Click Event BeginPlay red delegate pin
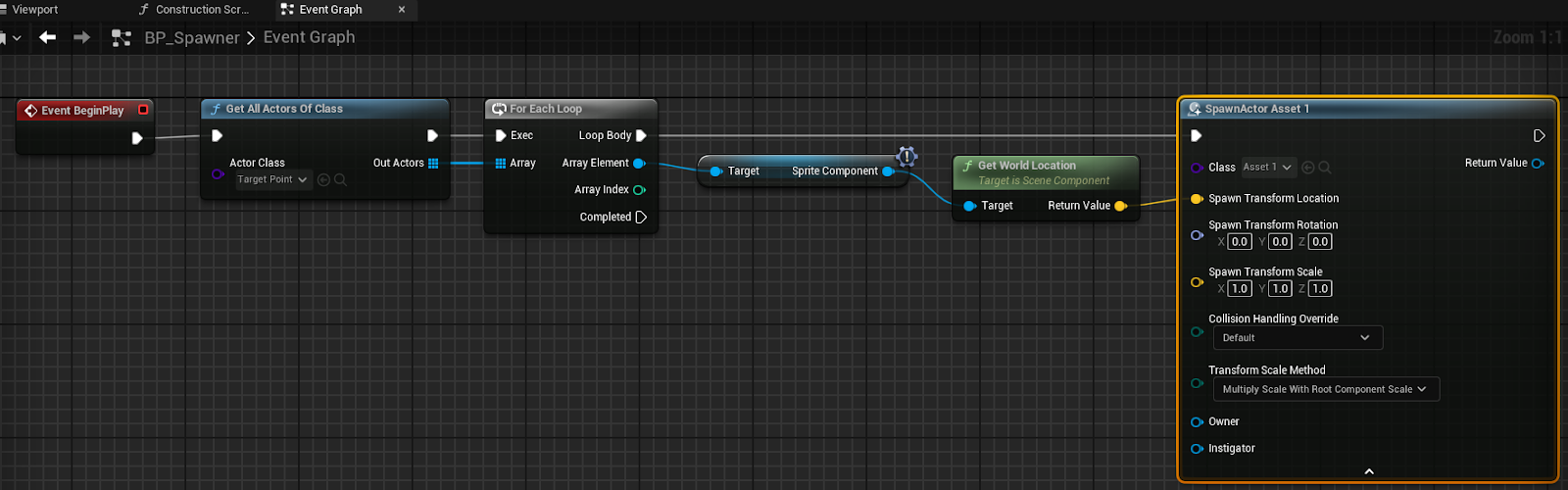 coord(143,110)
